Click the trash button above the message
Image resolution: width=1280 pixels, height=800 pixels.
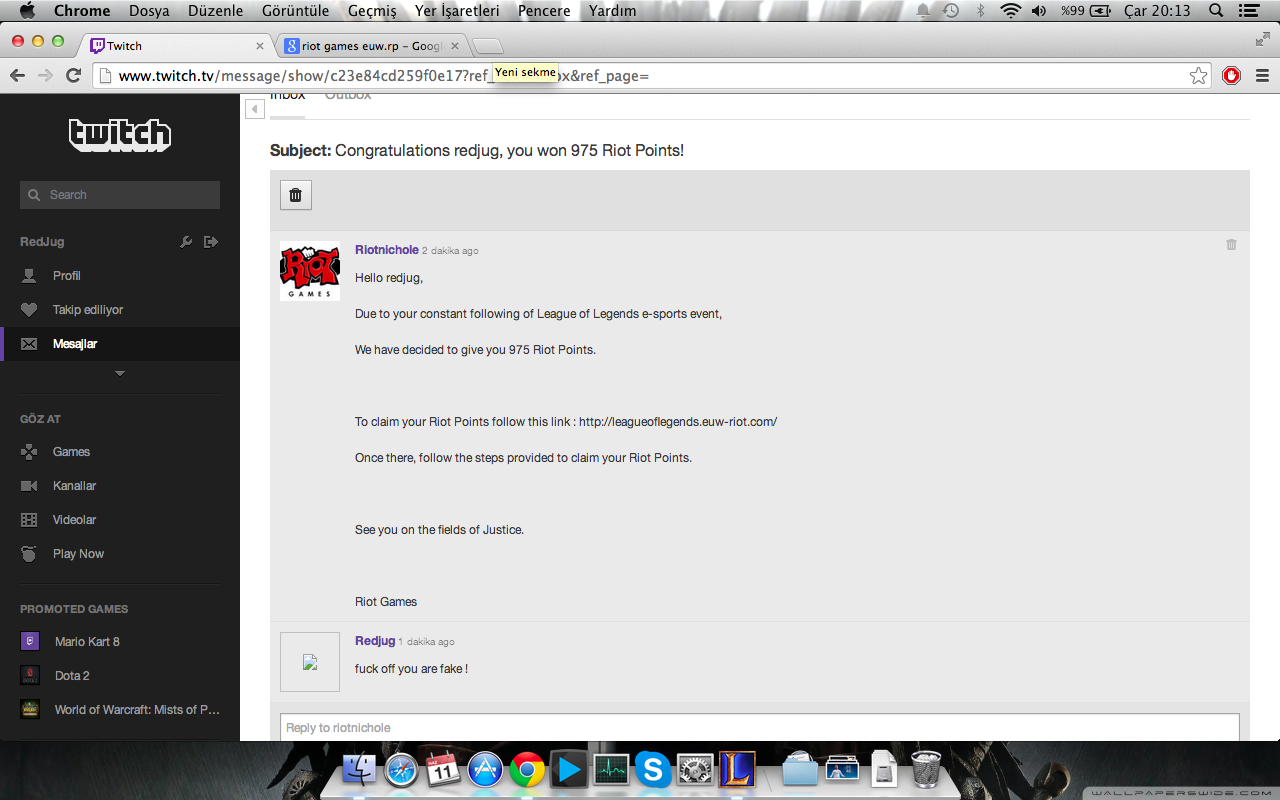pyautogui.click(x=296, y=195)
